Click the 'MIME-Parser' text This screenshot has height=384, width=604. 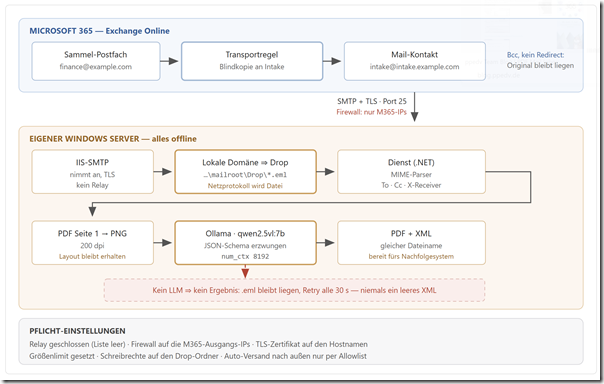coord(411,174)
